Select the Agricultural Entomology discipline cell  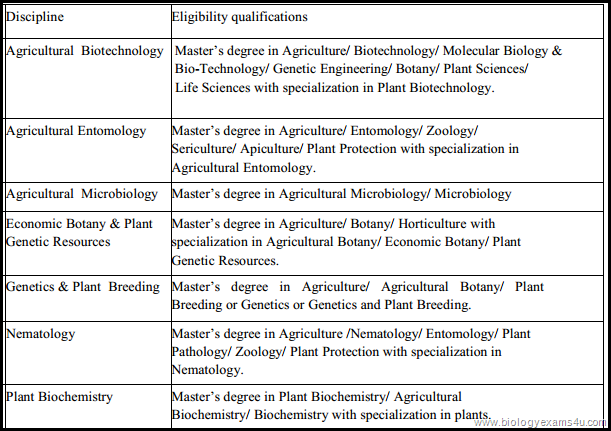click(x=76, y=131)
